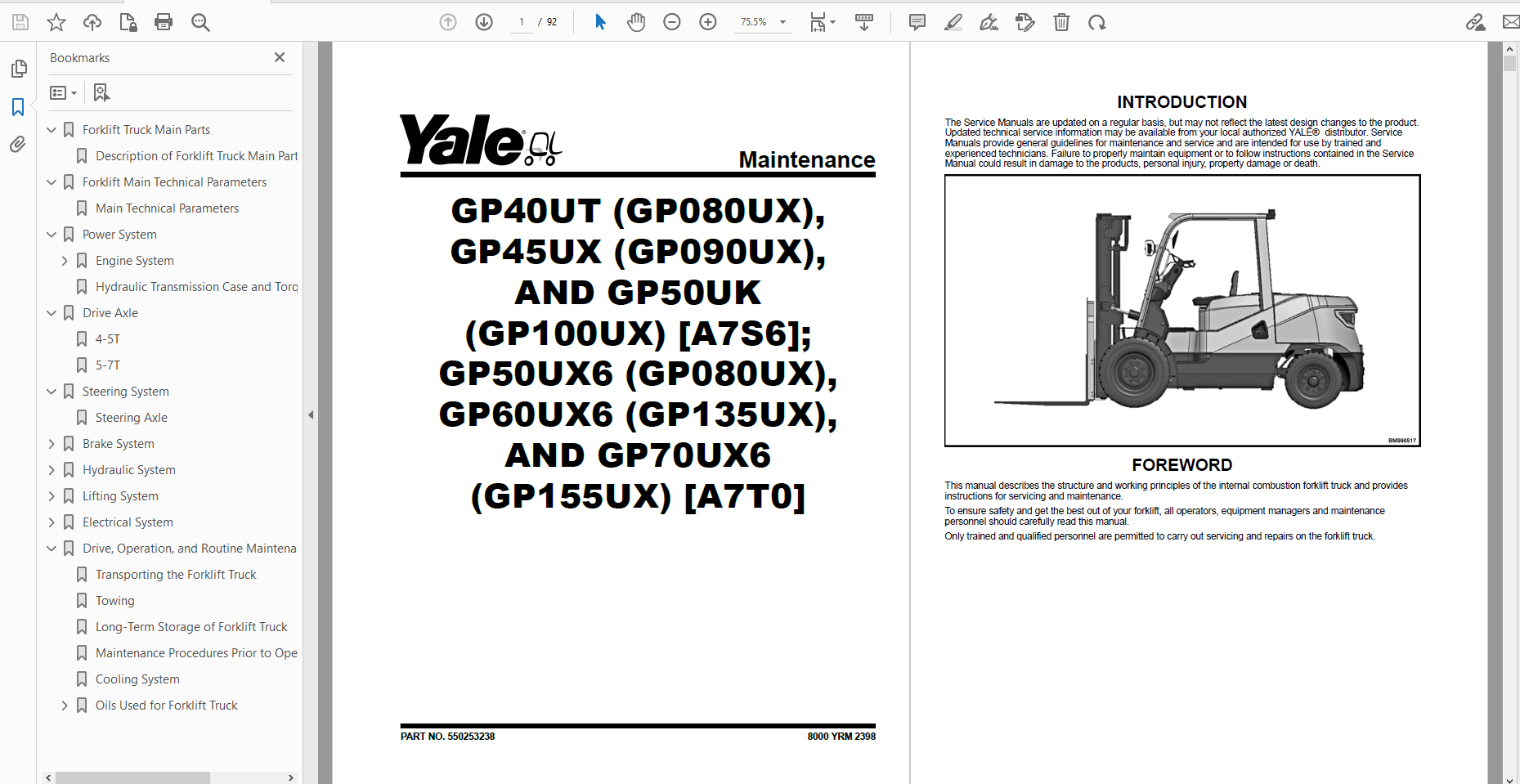Jump to the Cooling System section
The width and height of the screenshot is (1520, 784).
pos(137,679)
